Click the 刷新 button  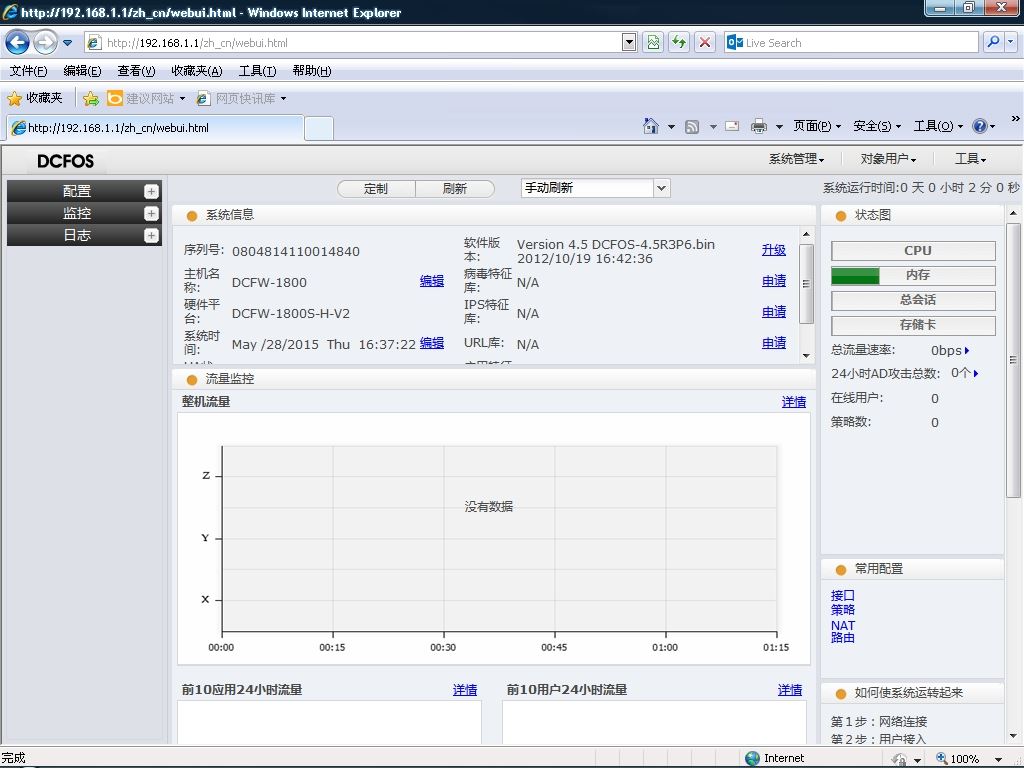455,189
